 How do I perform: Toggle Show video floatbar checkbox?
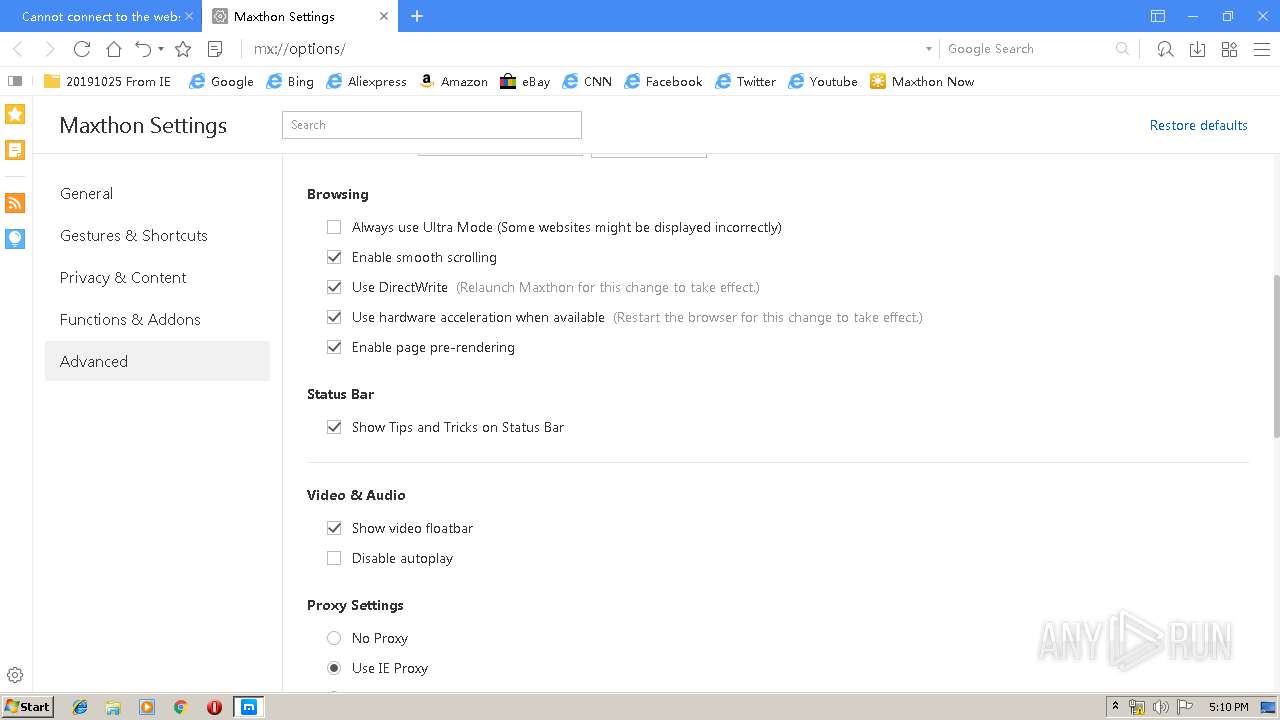tap(334, 528)
